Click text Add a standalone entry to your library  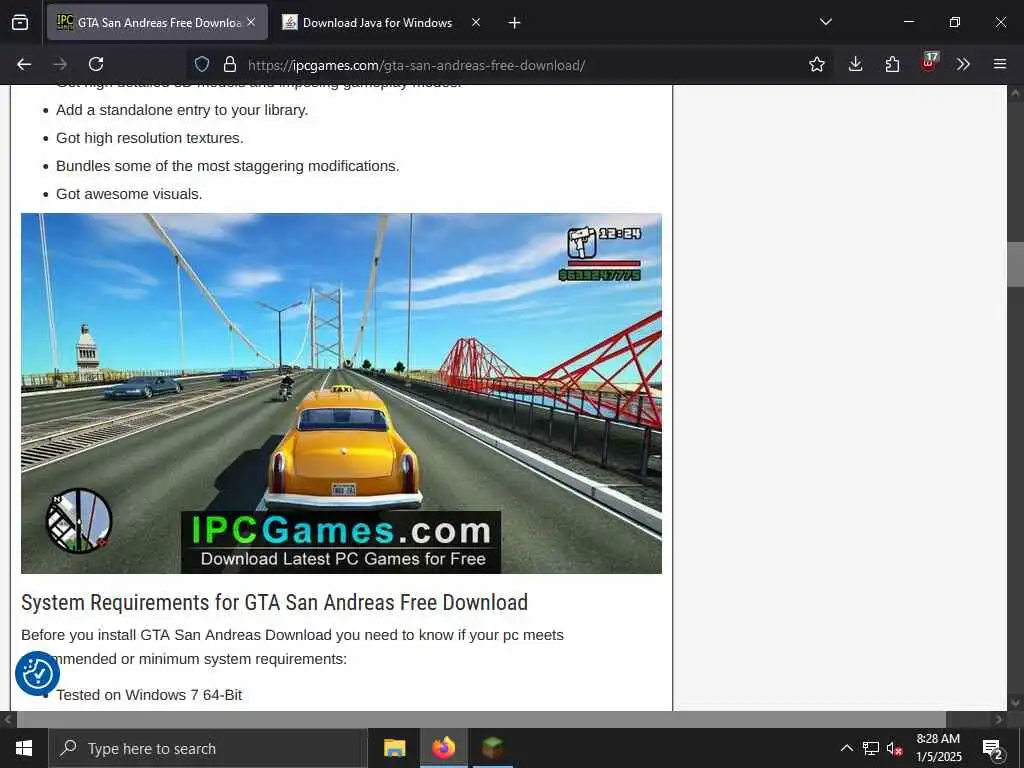coord(182,110)
